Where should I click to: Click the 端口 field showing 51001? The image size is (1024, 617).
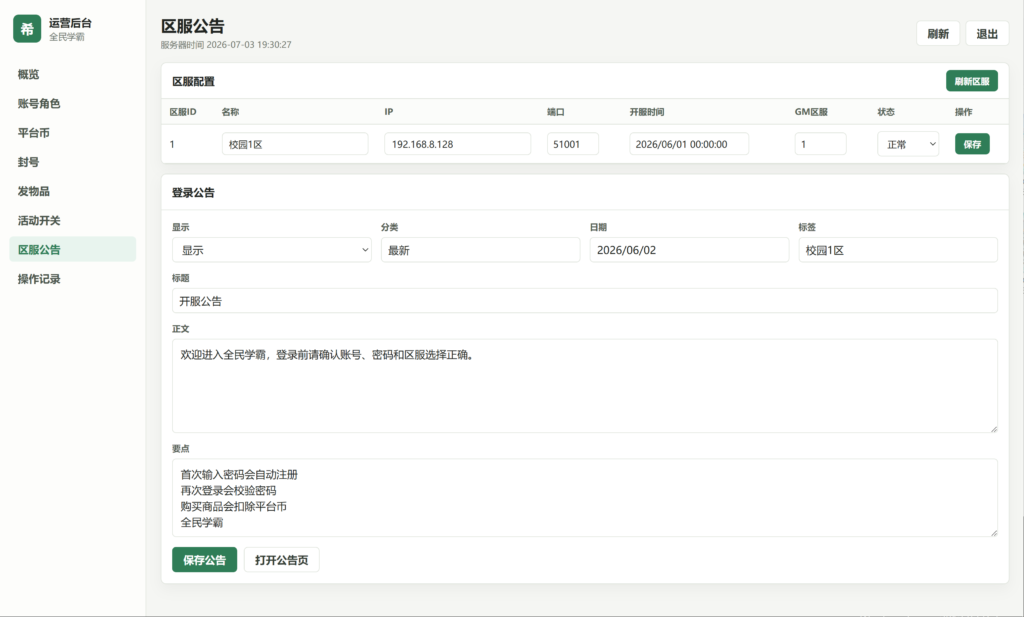[573, 144]
